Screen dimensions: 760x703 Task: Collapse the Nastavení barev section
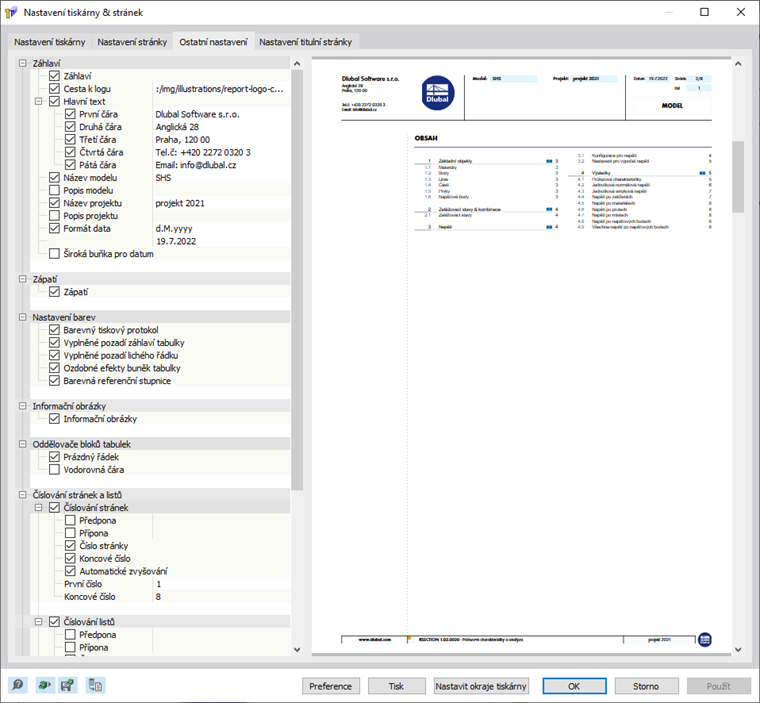22,317
